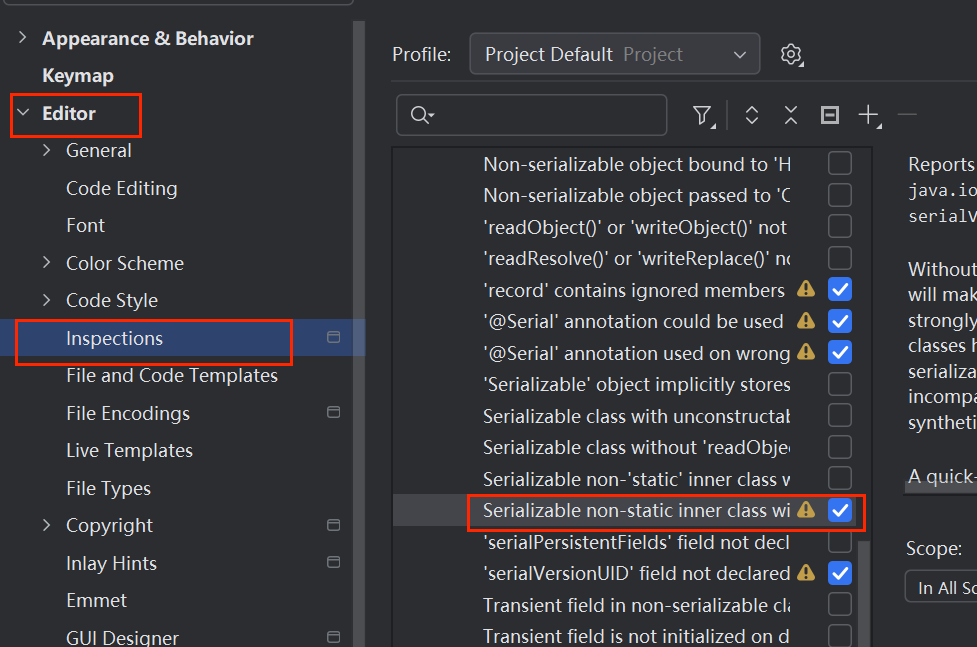Expand Appearance & Behavior section
Image resolution: width=977 pixels, height=647 pixels.
pyautogui.click(x=22, y=37)
